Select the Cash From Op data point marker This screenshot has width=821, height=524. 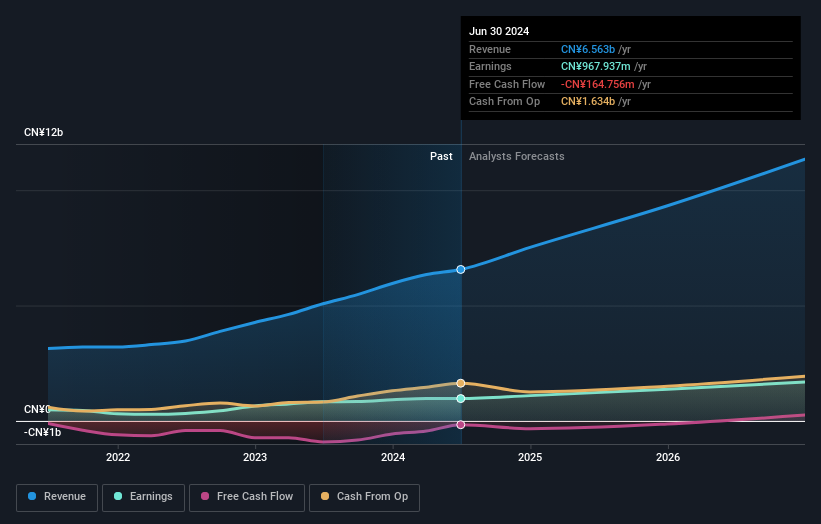click(461, 383)
